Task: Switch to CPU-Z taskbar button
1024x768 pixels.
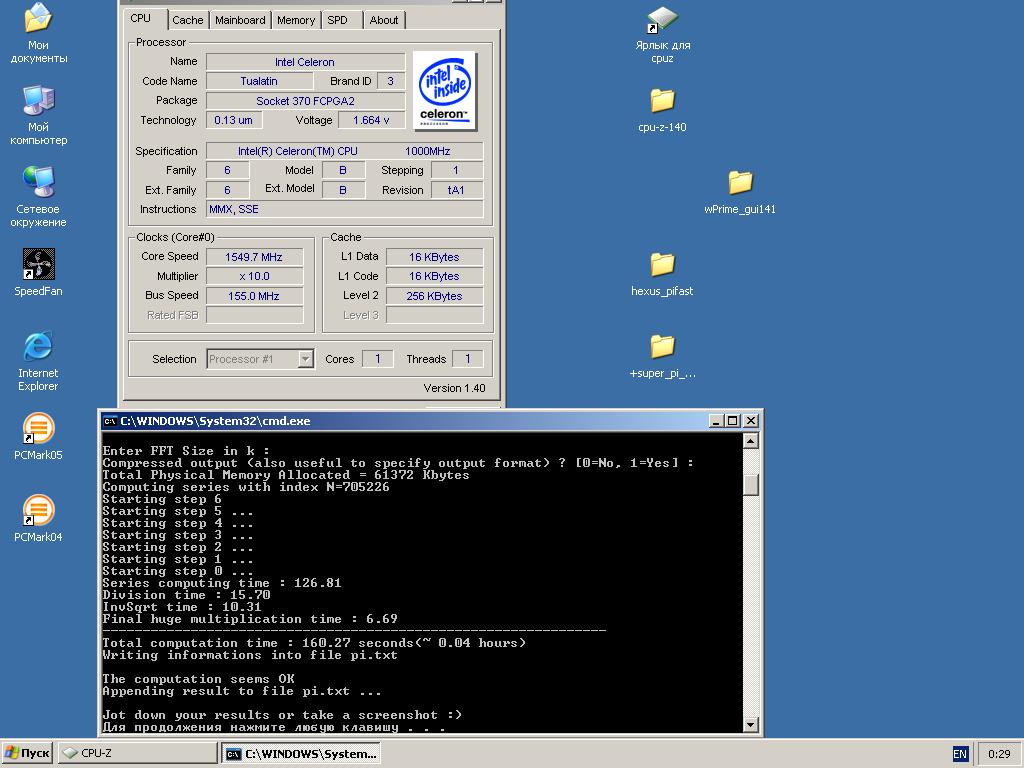Action: 138,753
